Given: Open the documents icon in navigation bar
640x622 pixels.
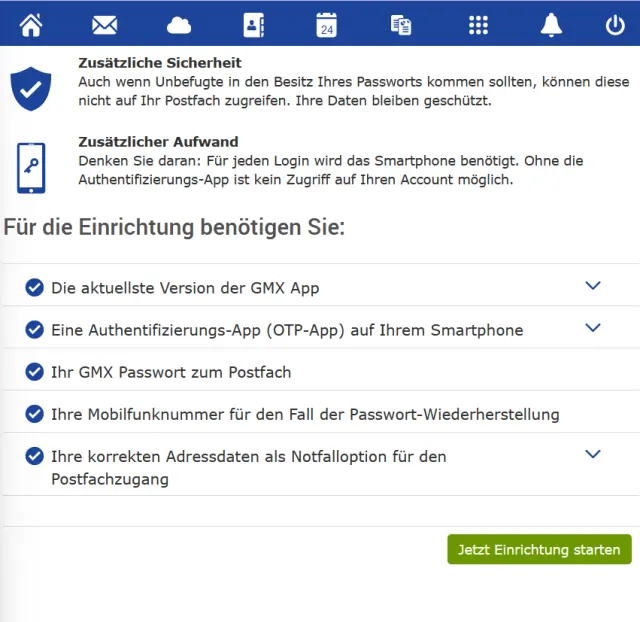Looking at the screenshot, I should (x=401, y=25).
